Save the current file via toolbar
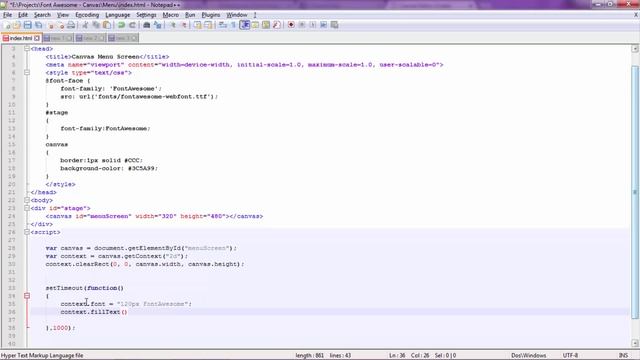 27,25
